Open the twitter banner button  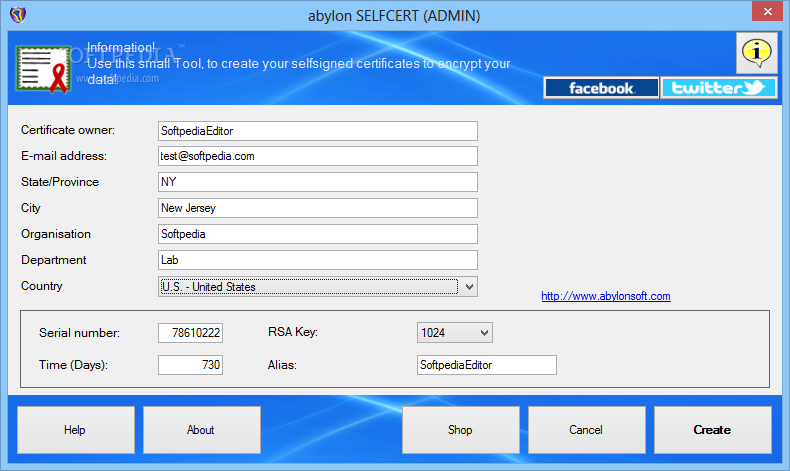click(718, 88)
